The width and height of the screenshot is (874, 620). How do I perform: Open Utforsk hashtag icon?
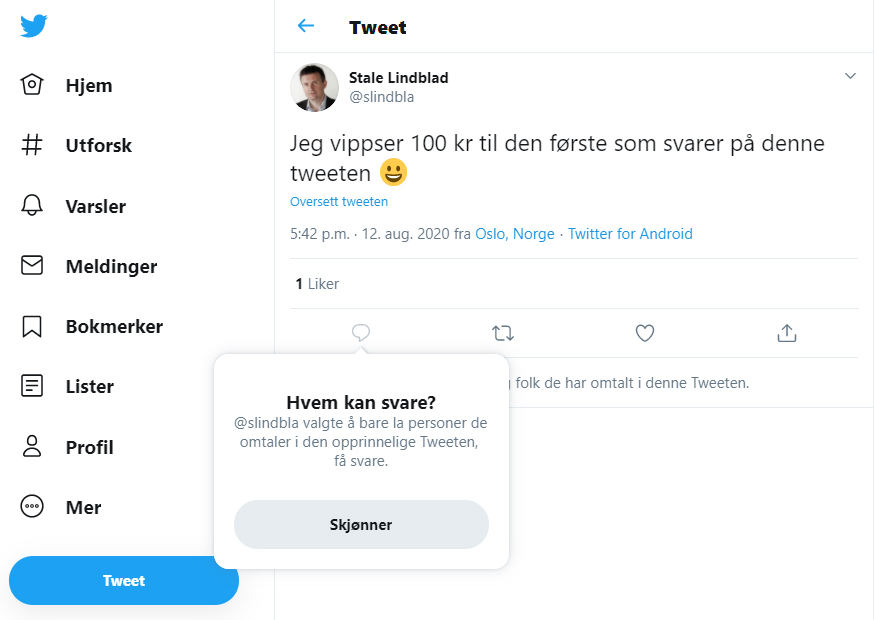click(x=32, y=144)
